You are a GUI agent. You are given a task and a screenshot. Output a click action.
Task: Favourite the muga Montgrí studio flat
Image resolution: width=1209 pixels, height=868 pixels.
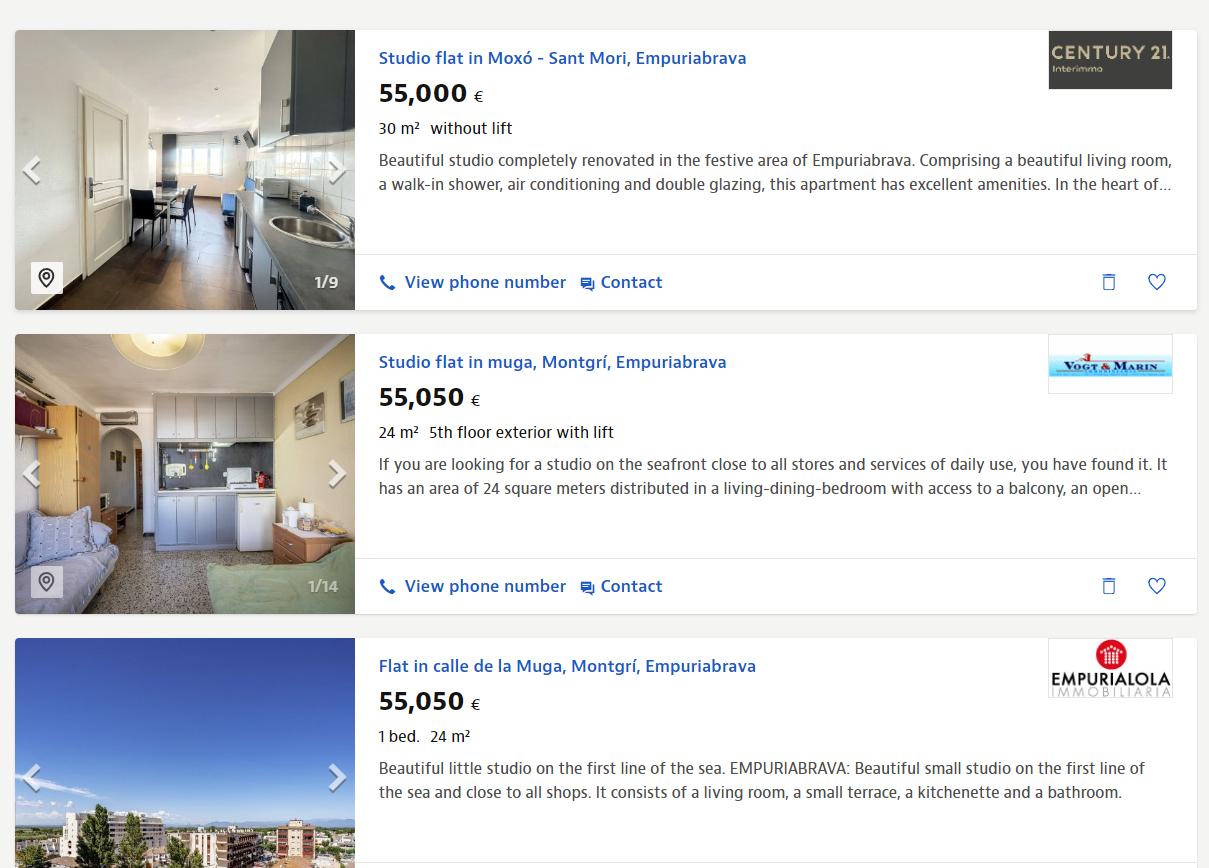1156,586
